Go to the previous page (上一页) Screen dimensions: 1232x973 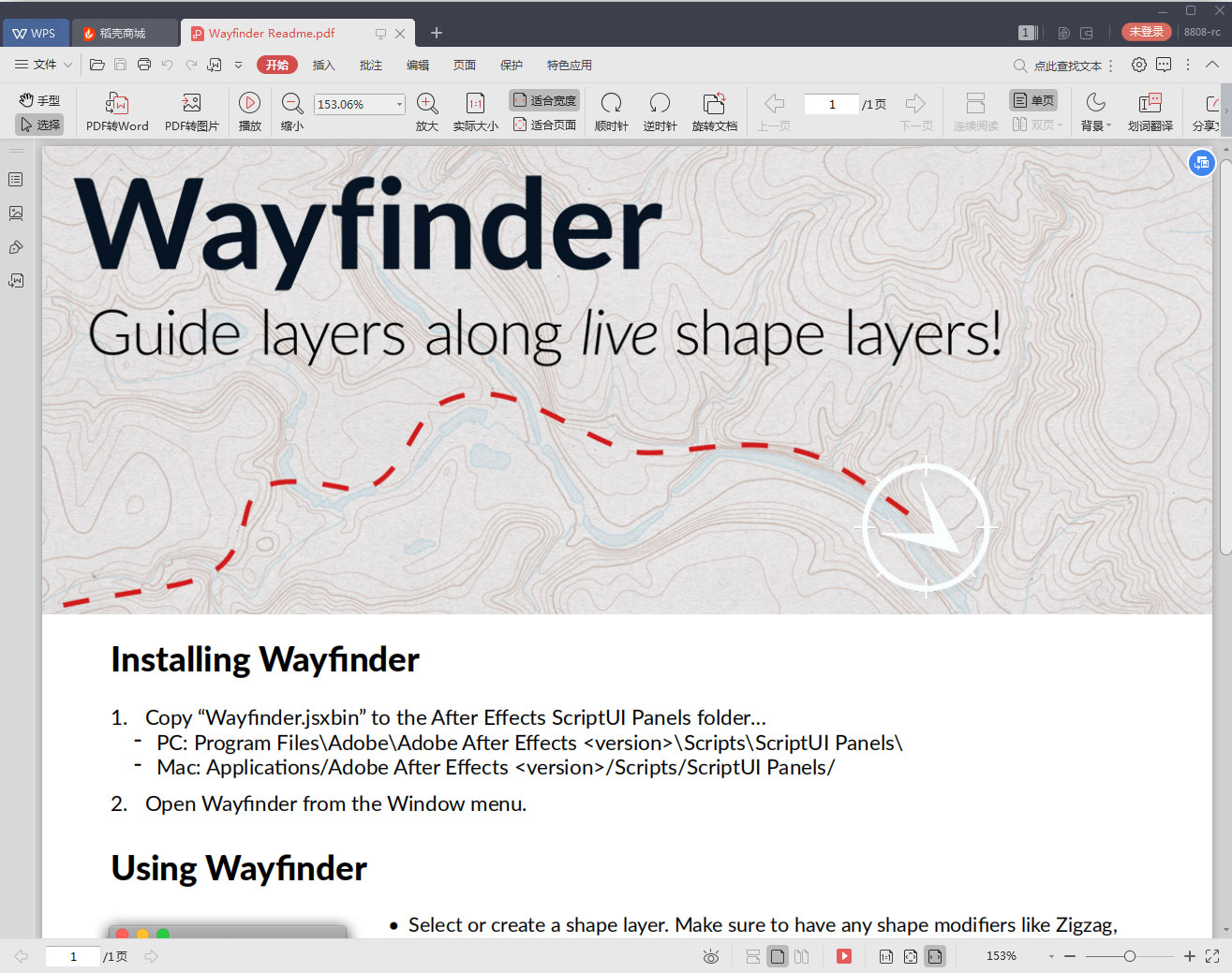(774, 112)
